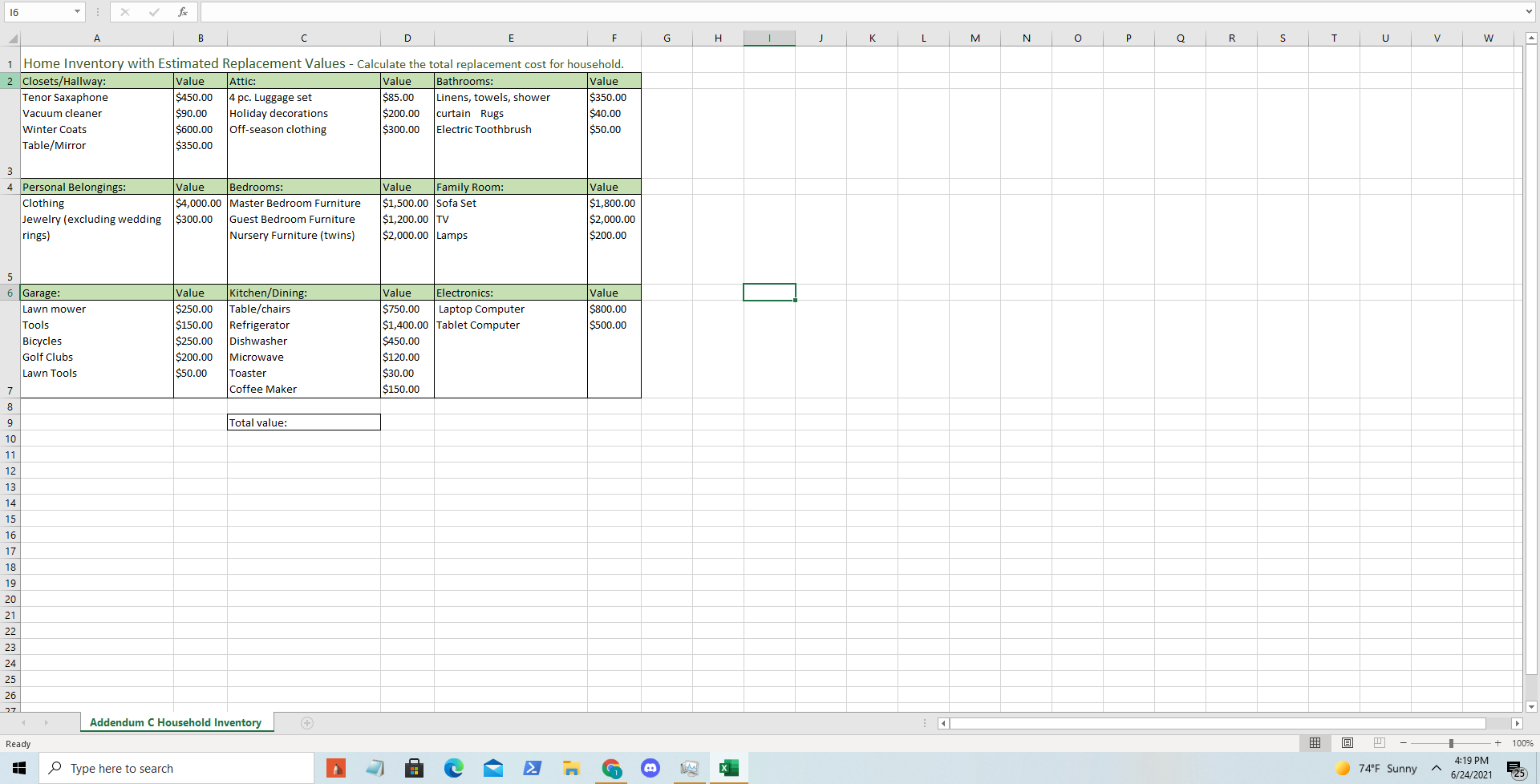Viewport: 1540px width, 784px height.
Task: Click the Excel icon on the taskbar
Action: (728, 768)
